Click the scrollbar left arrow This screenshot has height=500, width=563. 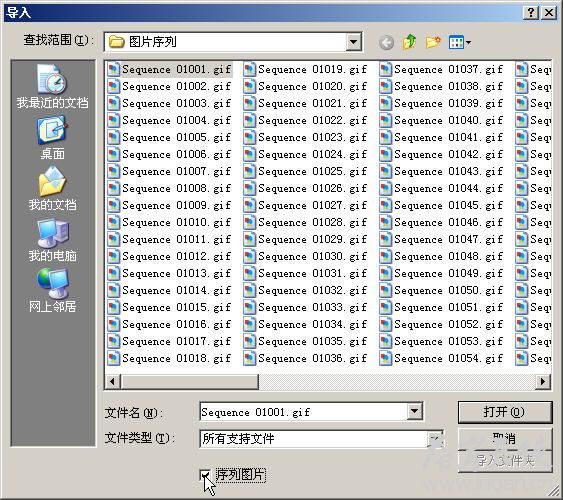coord(112,381)
